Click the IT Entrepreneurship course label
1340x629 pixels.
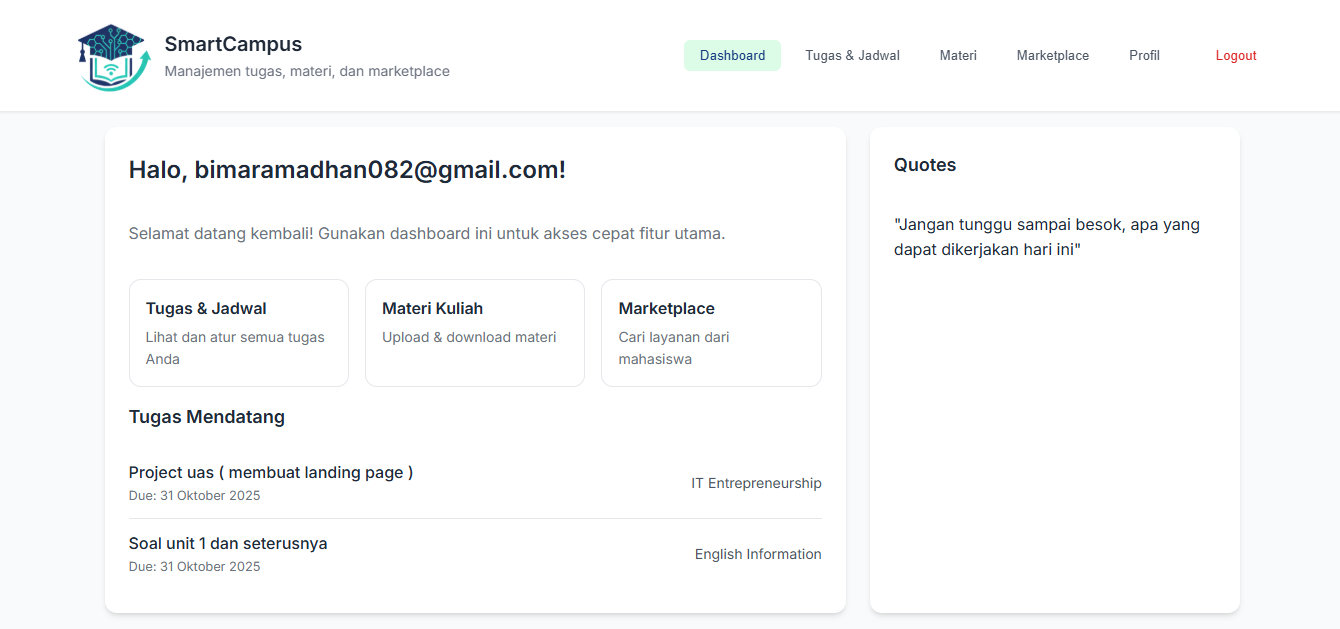coord(756,483)
